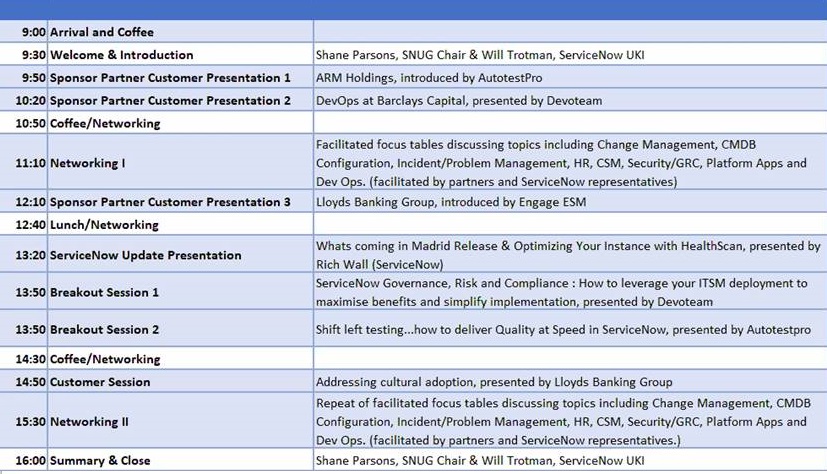This screenshot has width=827, height=474.
Task: Select the 16:00 time cell
Action: point(24,460)
